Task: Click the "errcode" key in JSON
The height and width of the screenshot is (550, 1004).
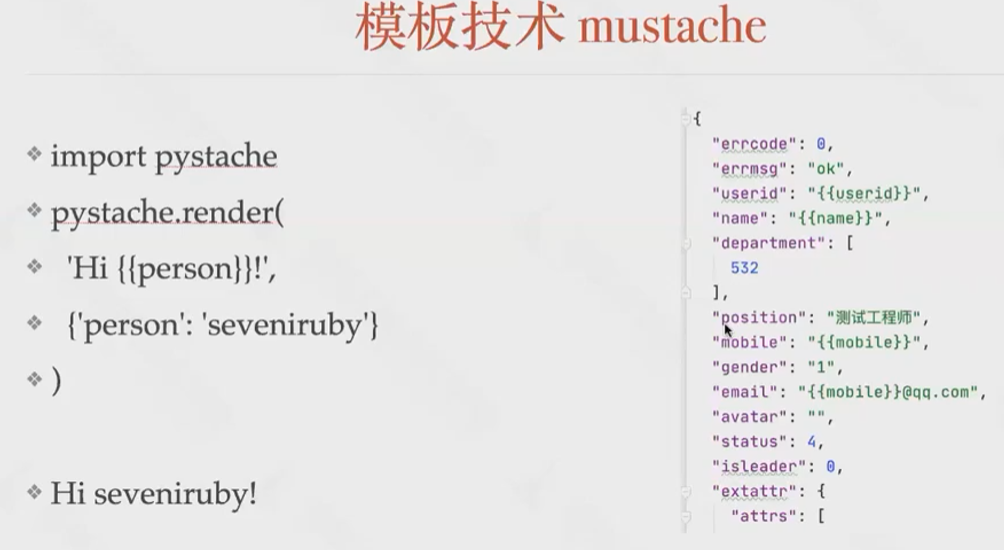Action: point(749,144)
